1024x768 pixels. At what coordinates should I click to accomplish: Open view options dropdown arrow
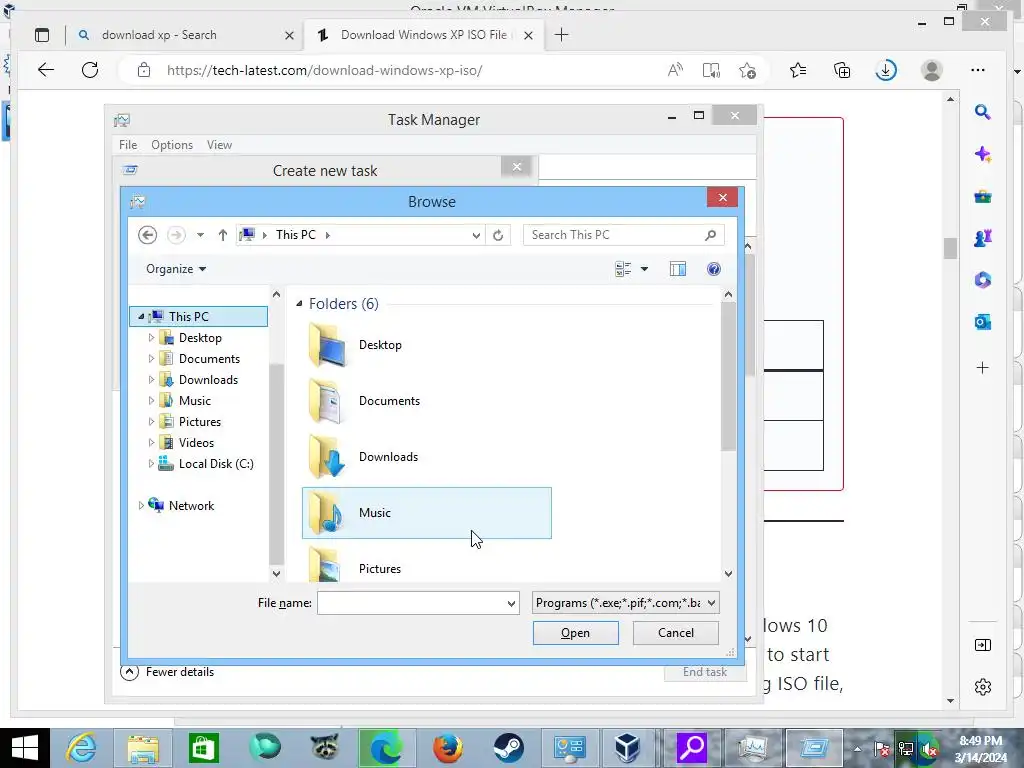pyautogui.click(x=644, y=269)
